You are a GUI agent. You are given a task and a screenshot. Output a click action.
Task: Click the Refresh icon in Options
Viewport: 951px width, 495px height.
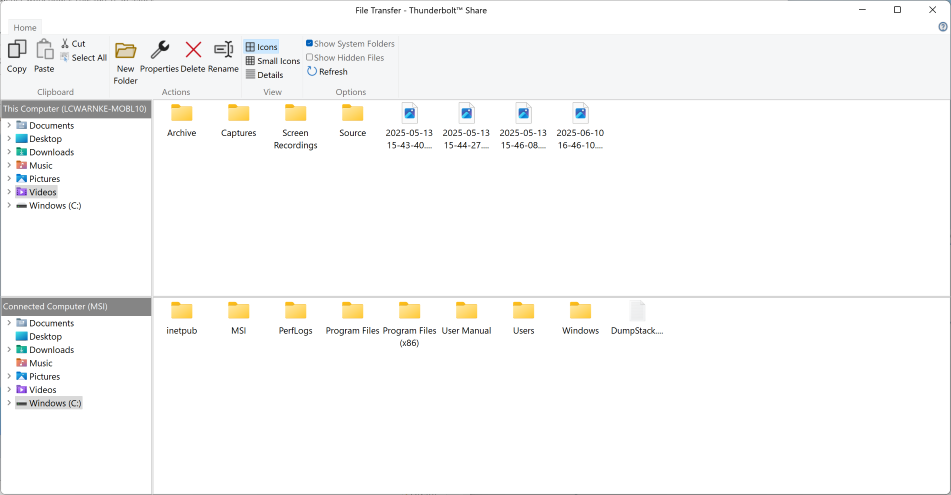pyautogui.click(x=312, y=72)
